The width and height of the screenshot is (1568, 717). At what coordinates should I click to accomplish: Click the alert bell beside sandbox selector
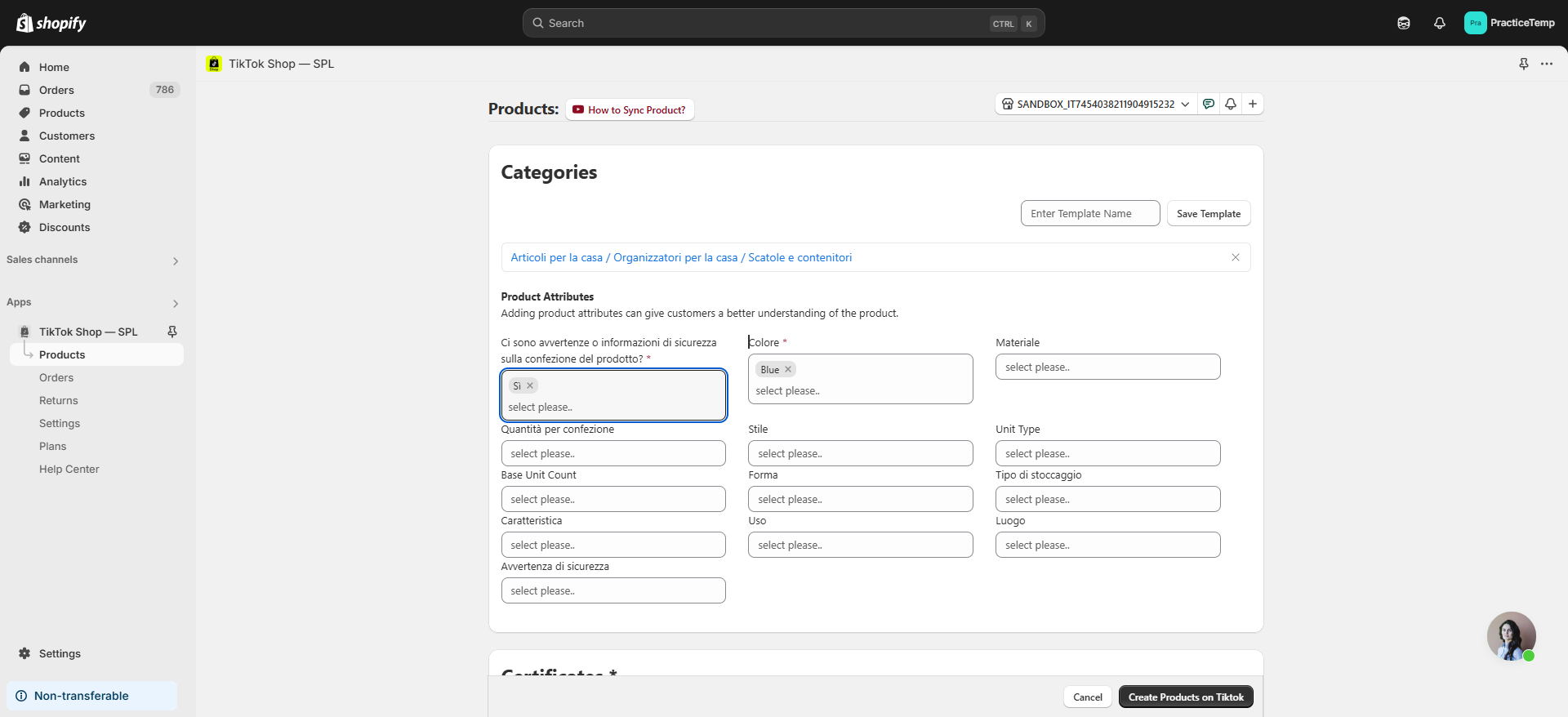click(1231, 104)
